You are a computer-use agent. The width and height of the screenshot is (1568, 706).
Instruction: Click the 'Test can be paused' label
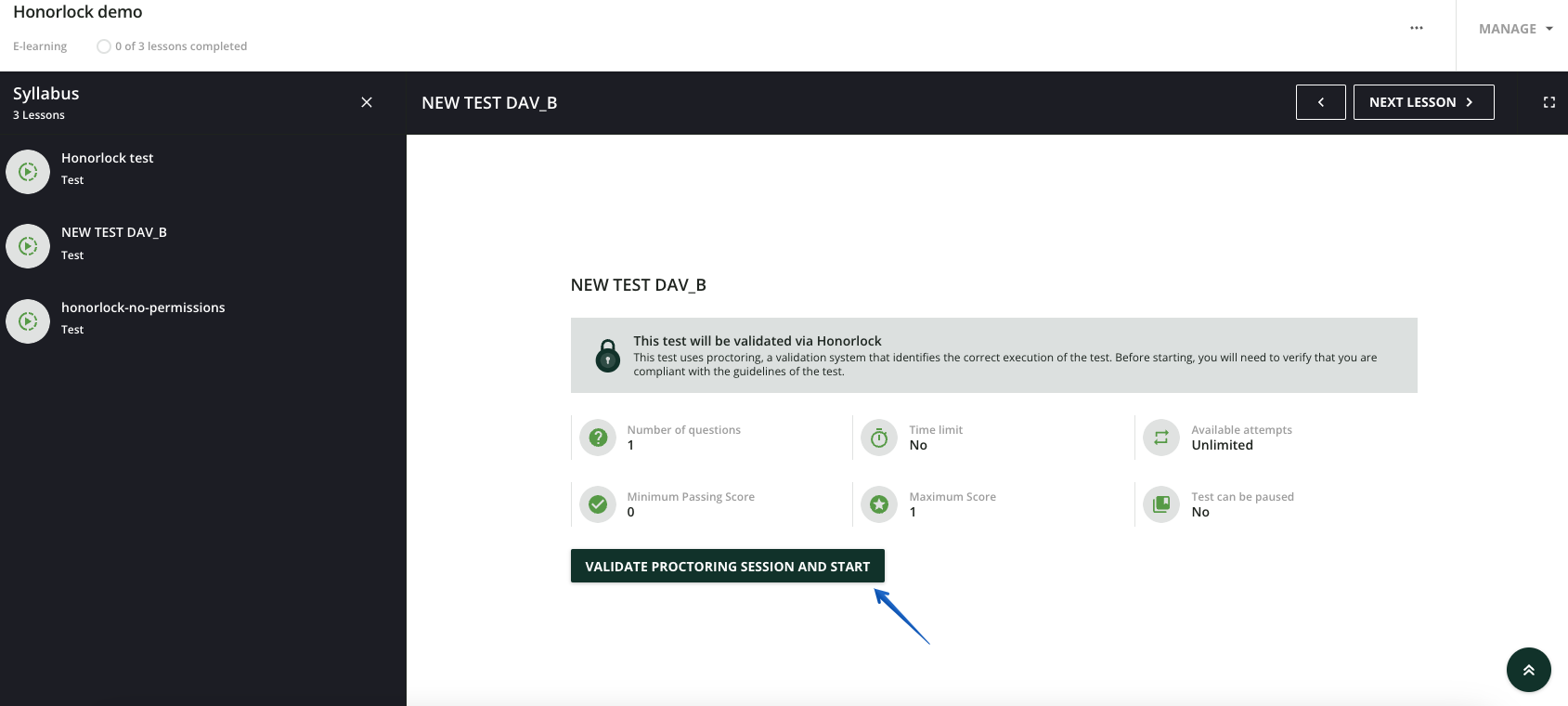pyautogui.click(x=1242, y=497)
